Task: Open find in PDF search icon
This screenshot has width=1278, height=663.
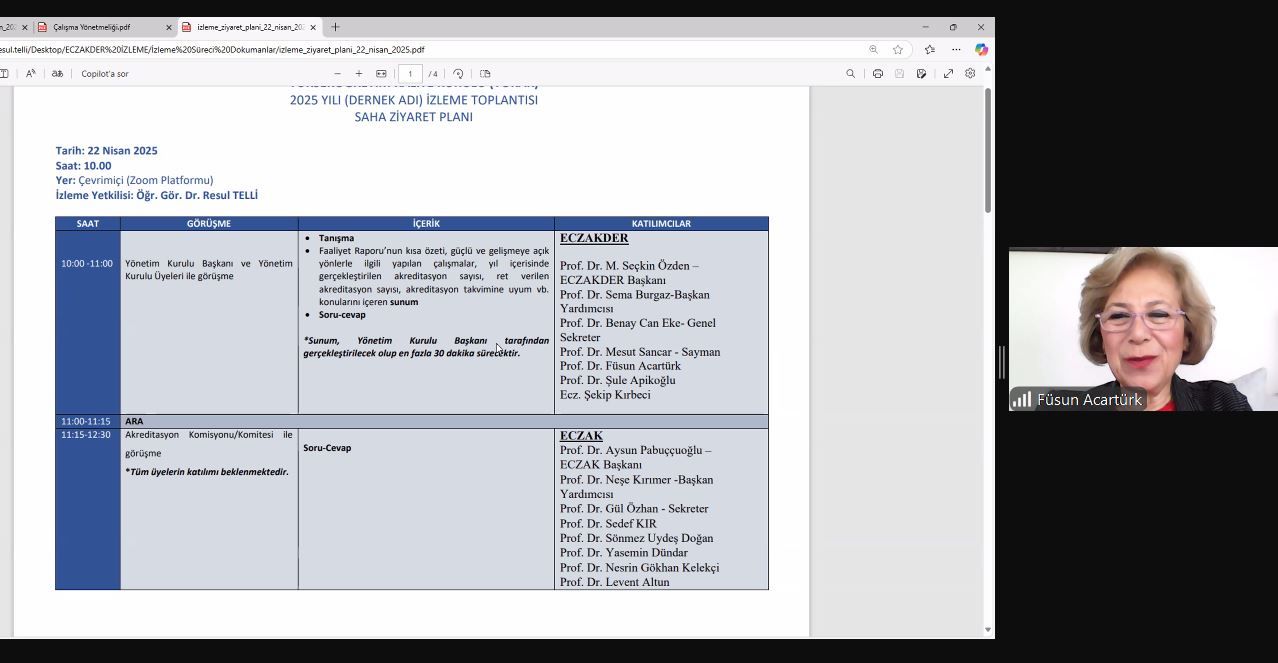Action: click(851, 74)
